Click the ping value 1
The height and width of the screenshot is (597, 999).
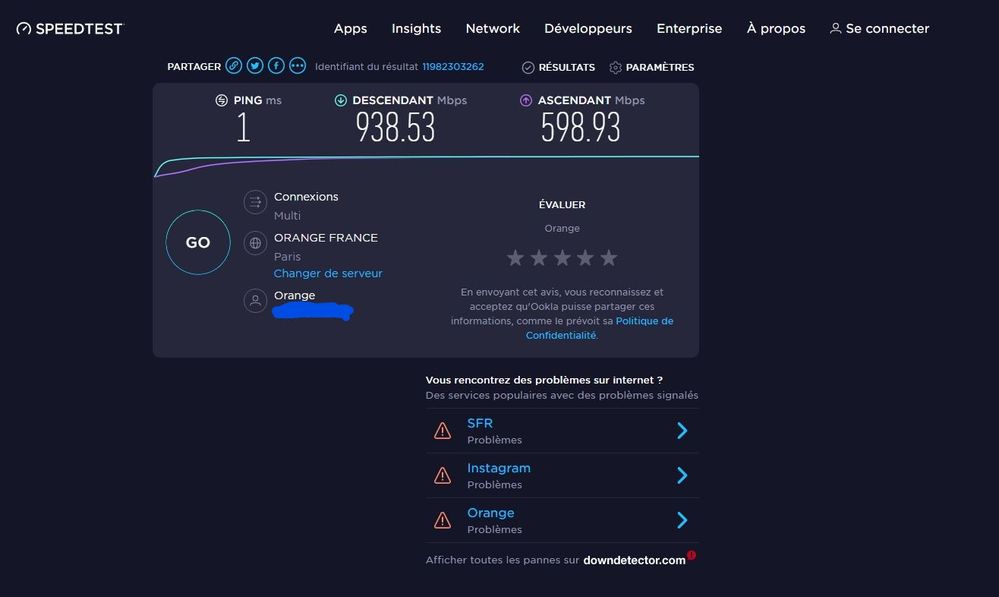coord(243,127)
